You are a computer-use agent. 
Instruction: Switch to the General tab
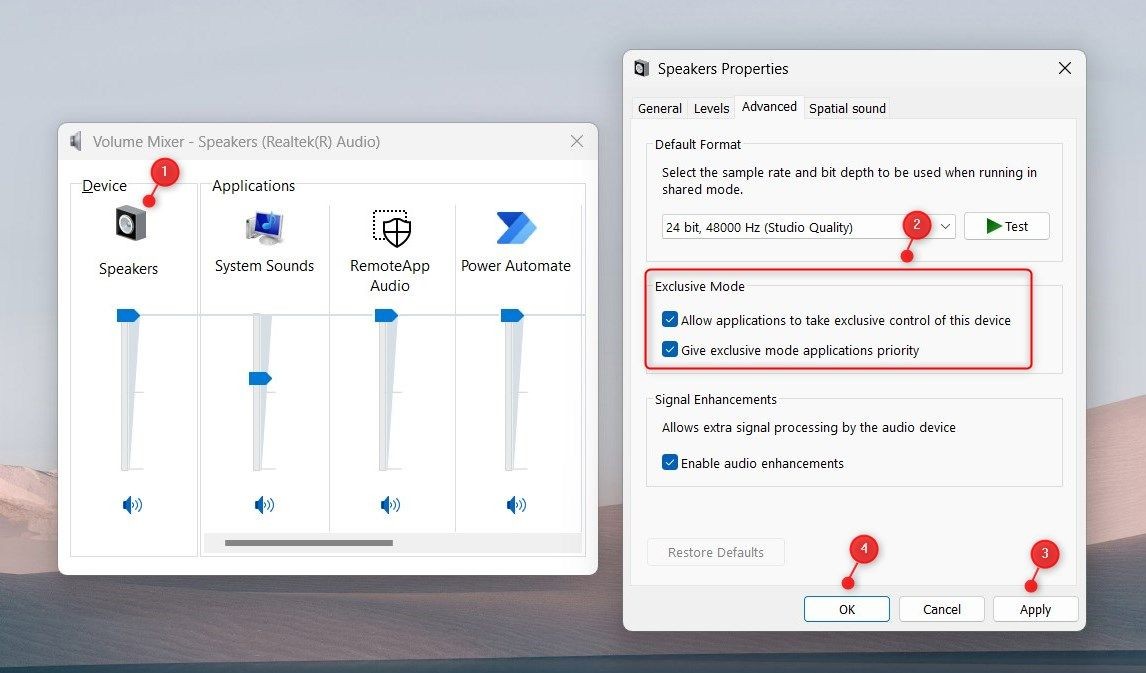pyautogui.click(x=659, y=108)
